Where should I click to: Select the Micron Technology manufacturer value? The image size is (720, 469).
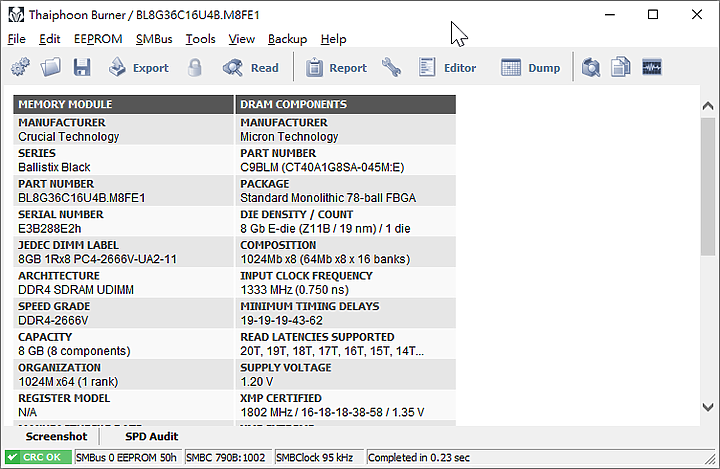pyautogui.click(x=289, y=137)
